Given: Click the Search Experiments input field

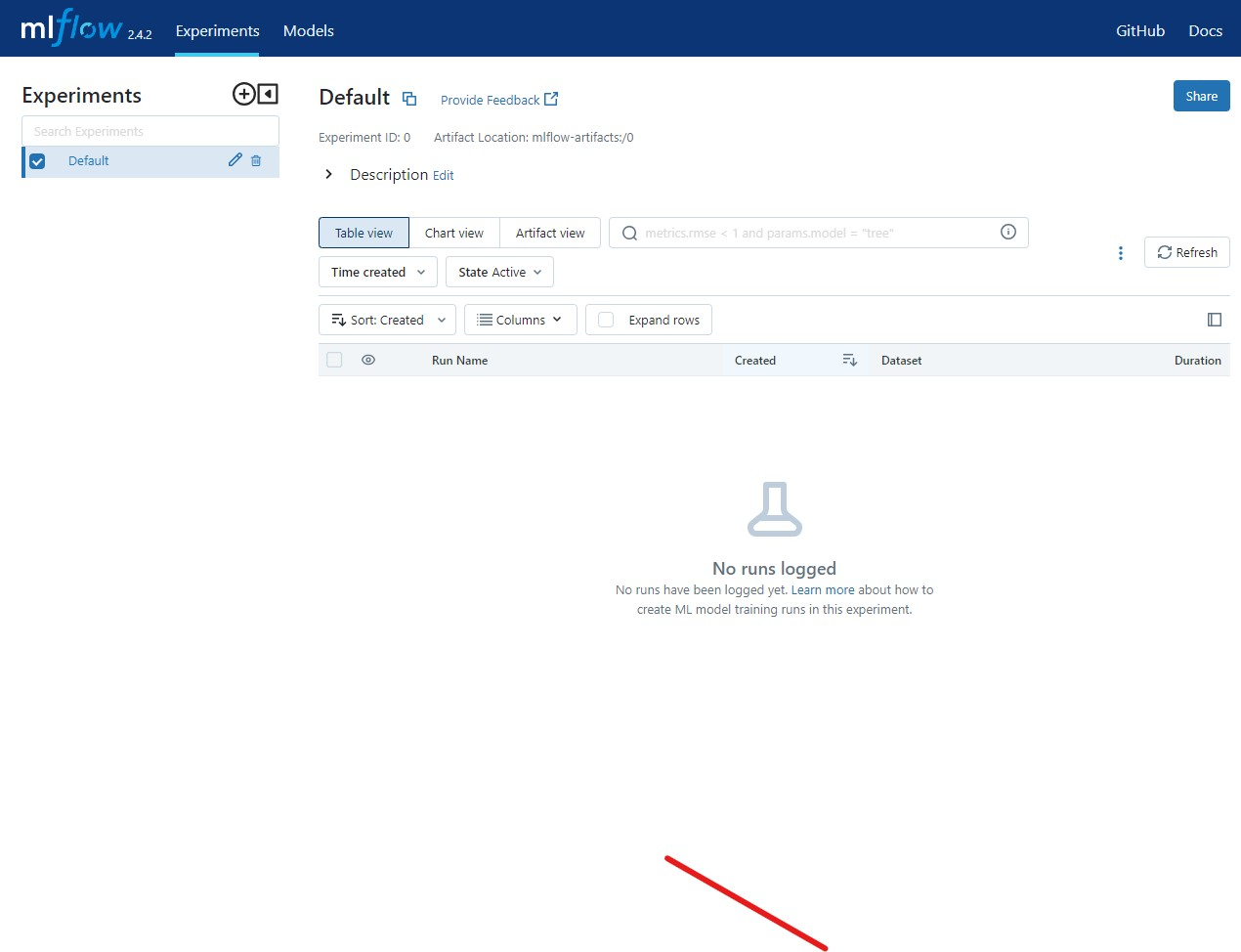Looking at the screenshot, I should pos(150,130).
